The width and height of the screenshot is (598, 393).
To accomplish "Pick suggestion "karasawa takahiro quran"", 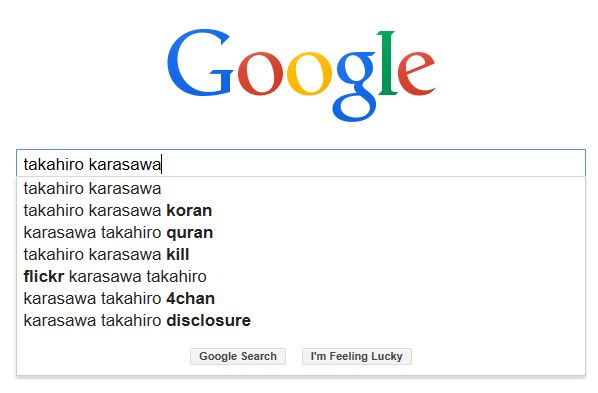I will pos(301,233).
